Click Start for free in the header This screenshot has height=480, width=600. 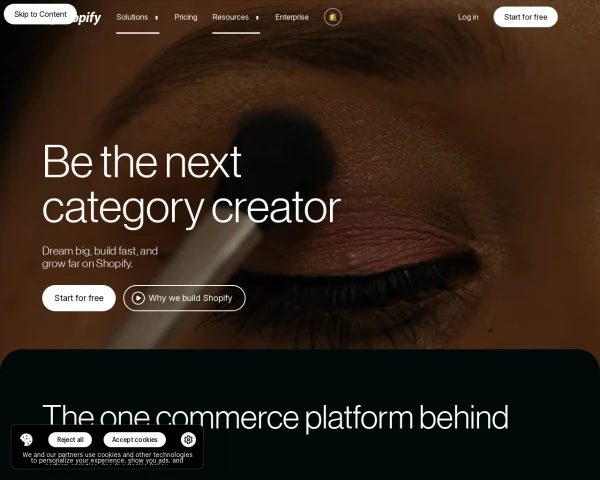(525, 17)
